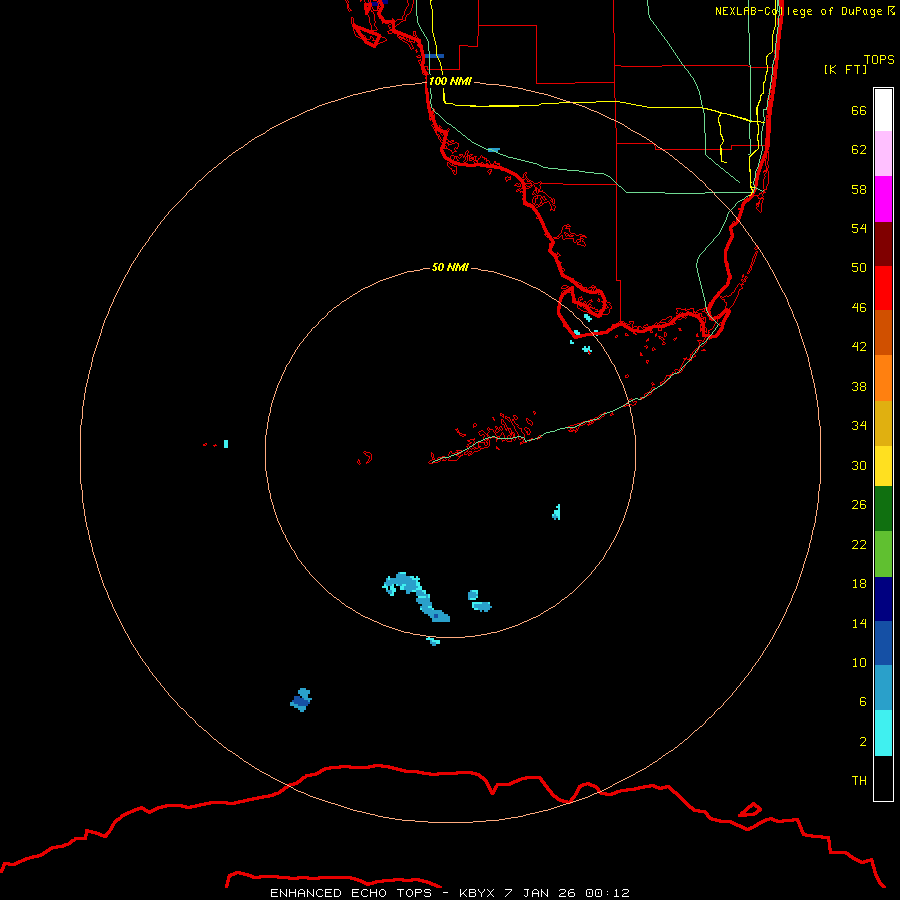Click the dark orange 46 kft swatch

tap(883, 333)
